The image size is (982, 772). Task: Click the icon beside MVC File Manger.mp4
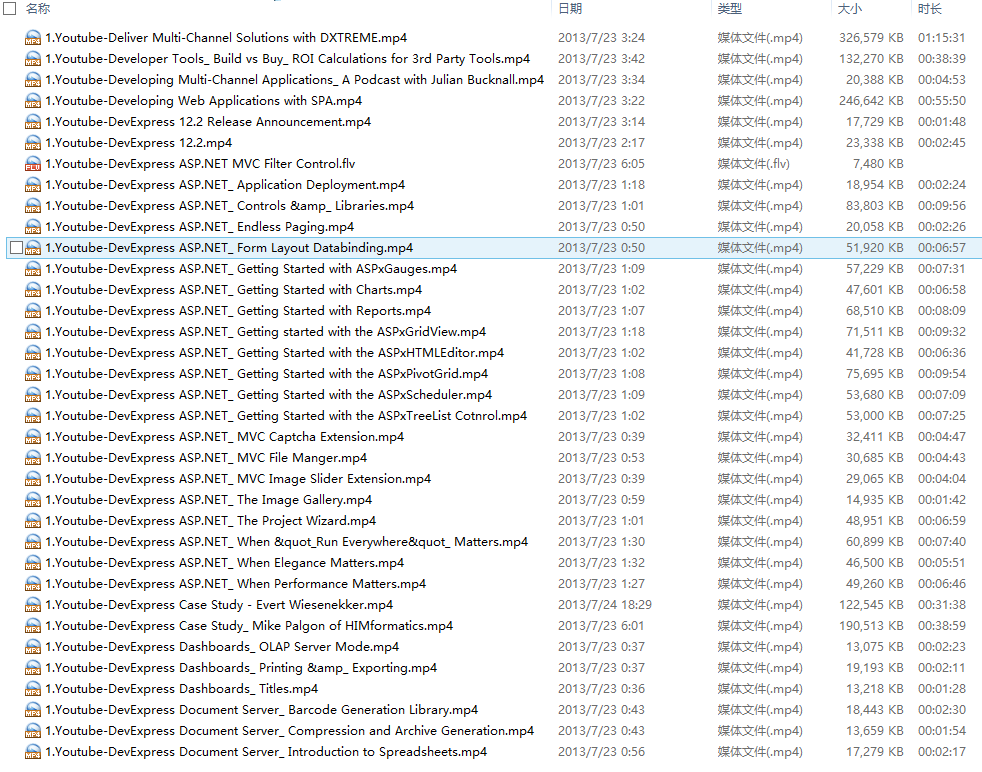[33, 458]
